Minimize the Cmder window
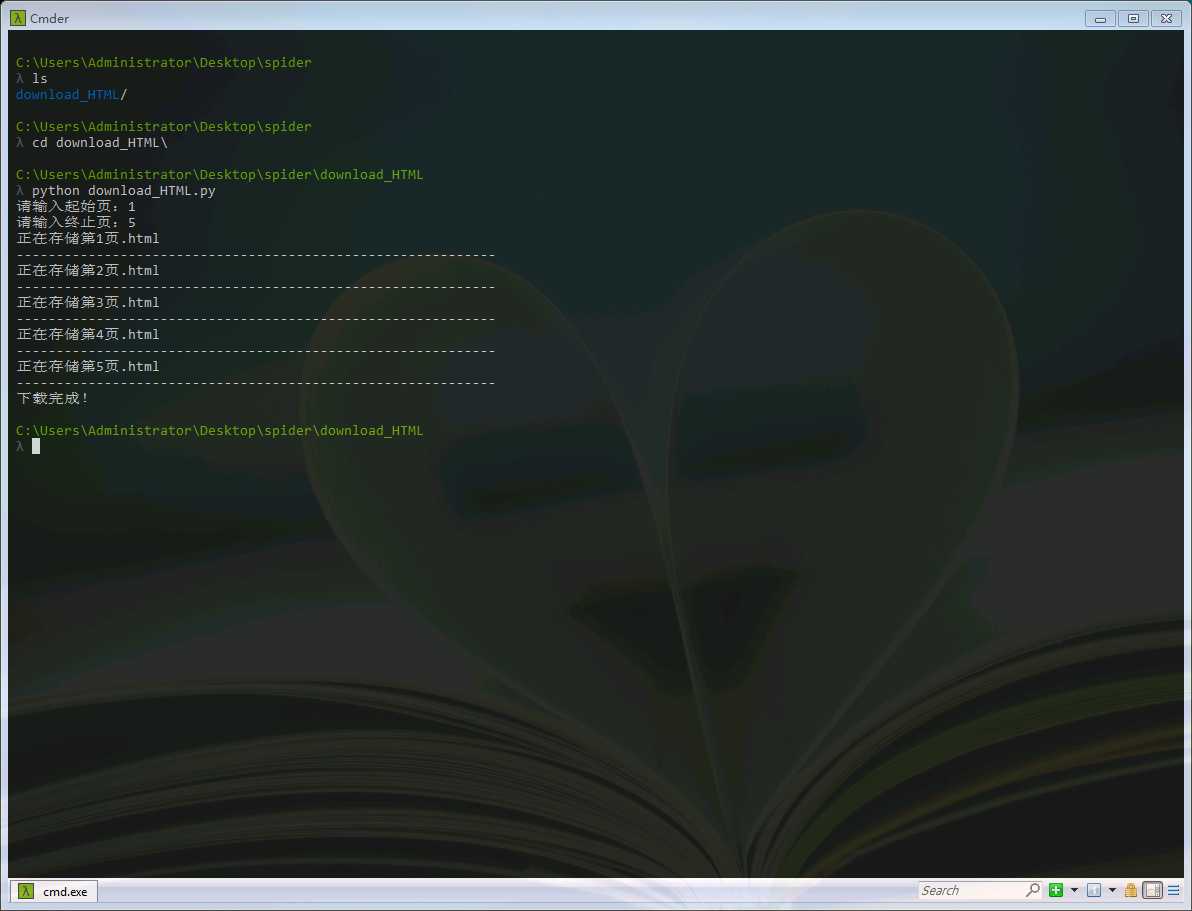The height and width of the screenshot is (911, 1192). point(1100,18)
